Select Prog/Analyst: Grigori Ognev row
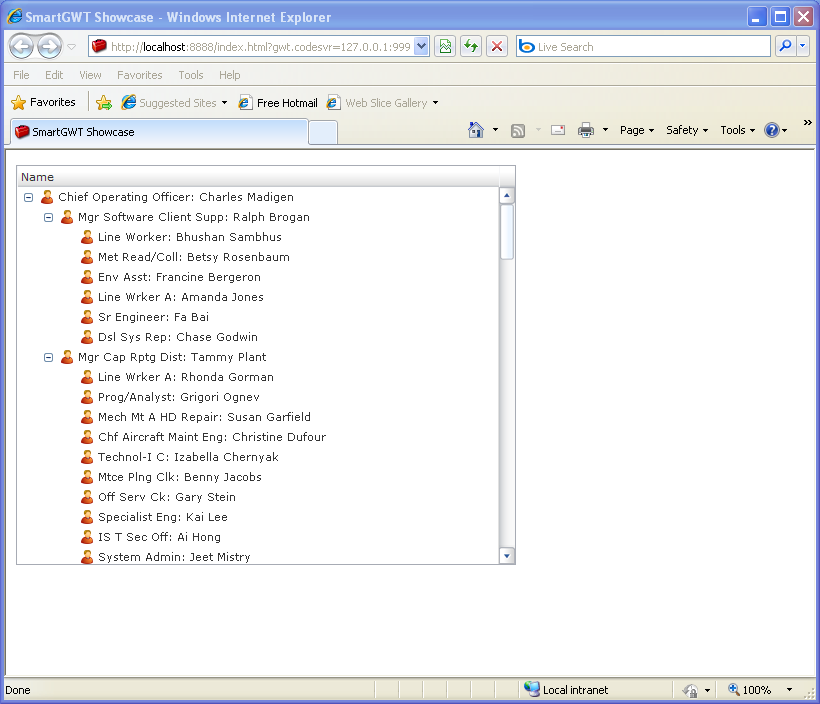 (258, 397)
